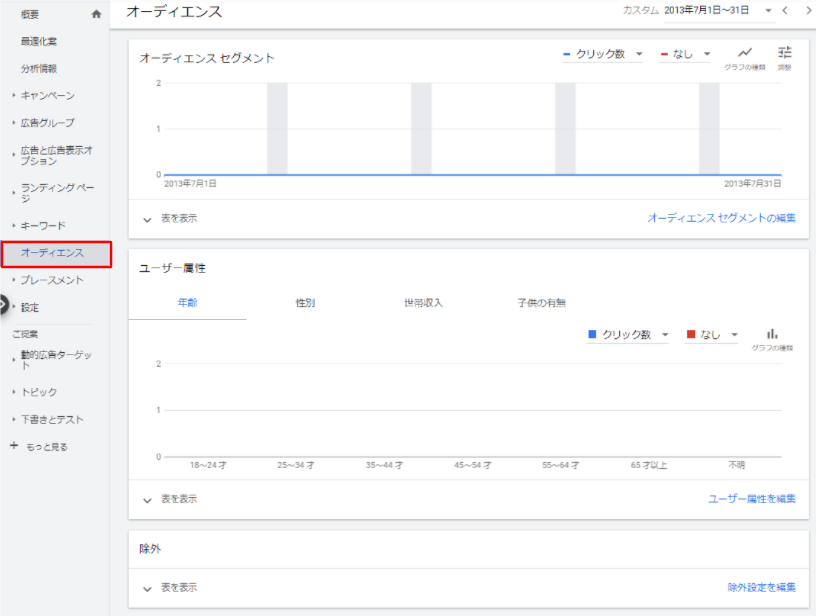Click the home icon beside 概要
The width and height of the screenshot is (816, 616).
(96, 15)
